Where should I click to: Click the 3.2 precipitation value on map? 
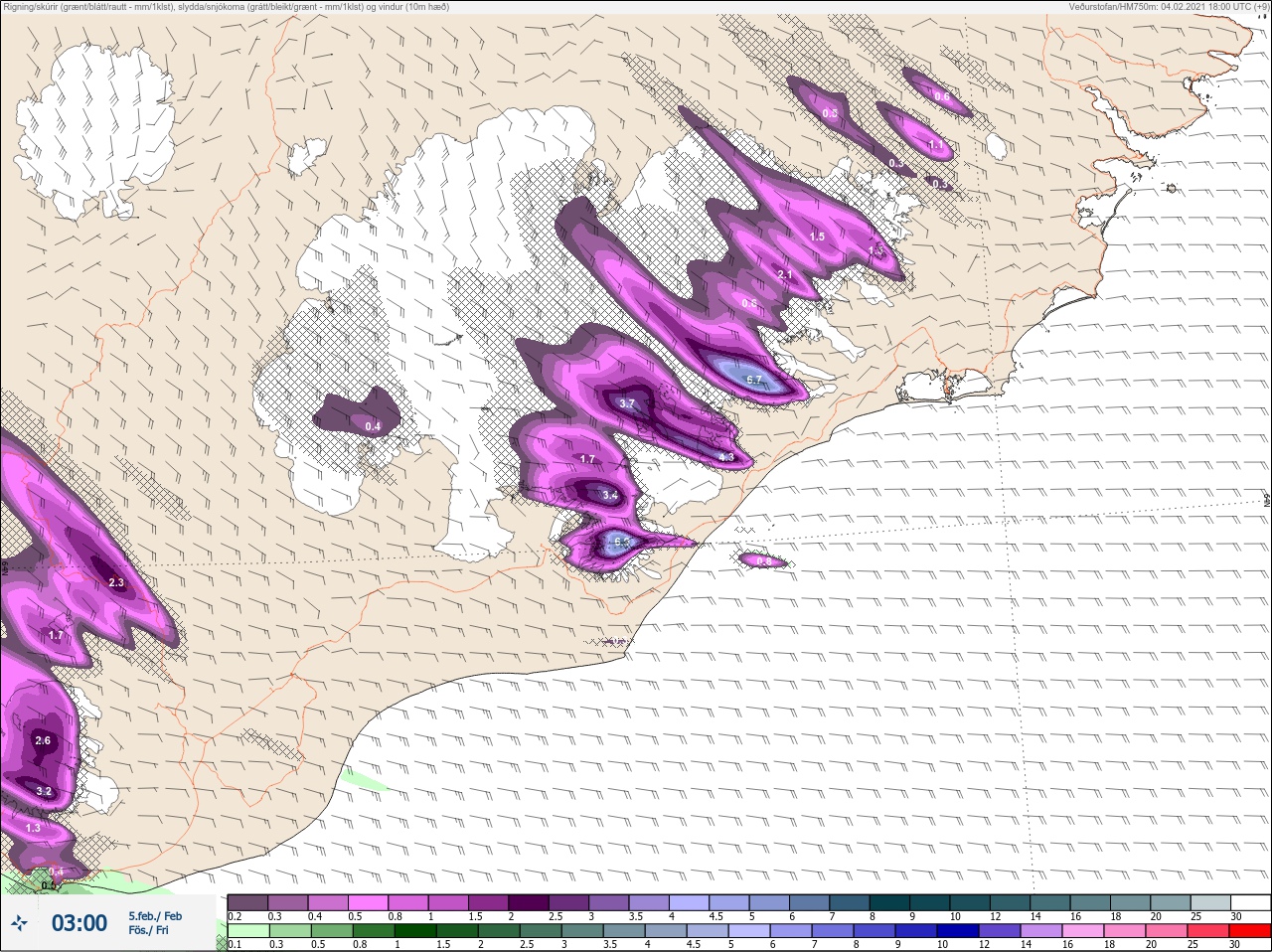click(44, 791)
